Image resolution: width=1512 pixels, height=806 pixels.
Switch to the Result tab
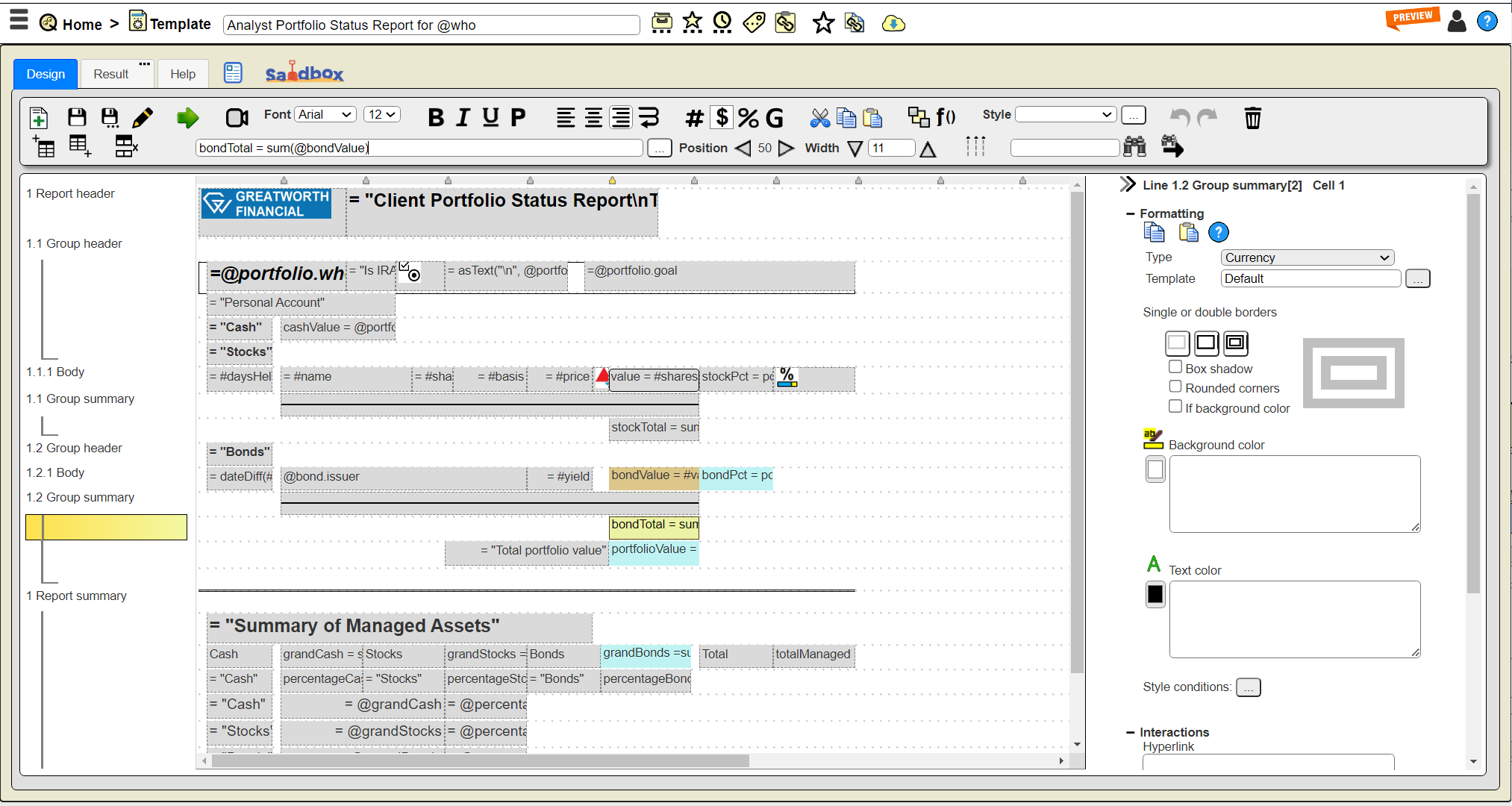111,74
